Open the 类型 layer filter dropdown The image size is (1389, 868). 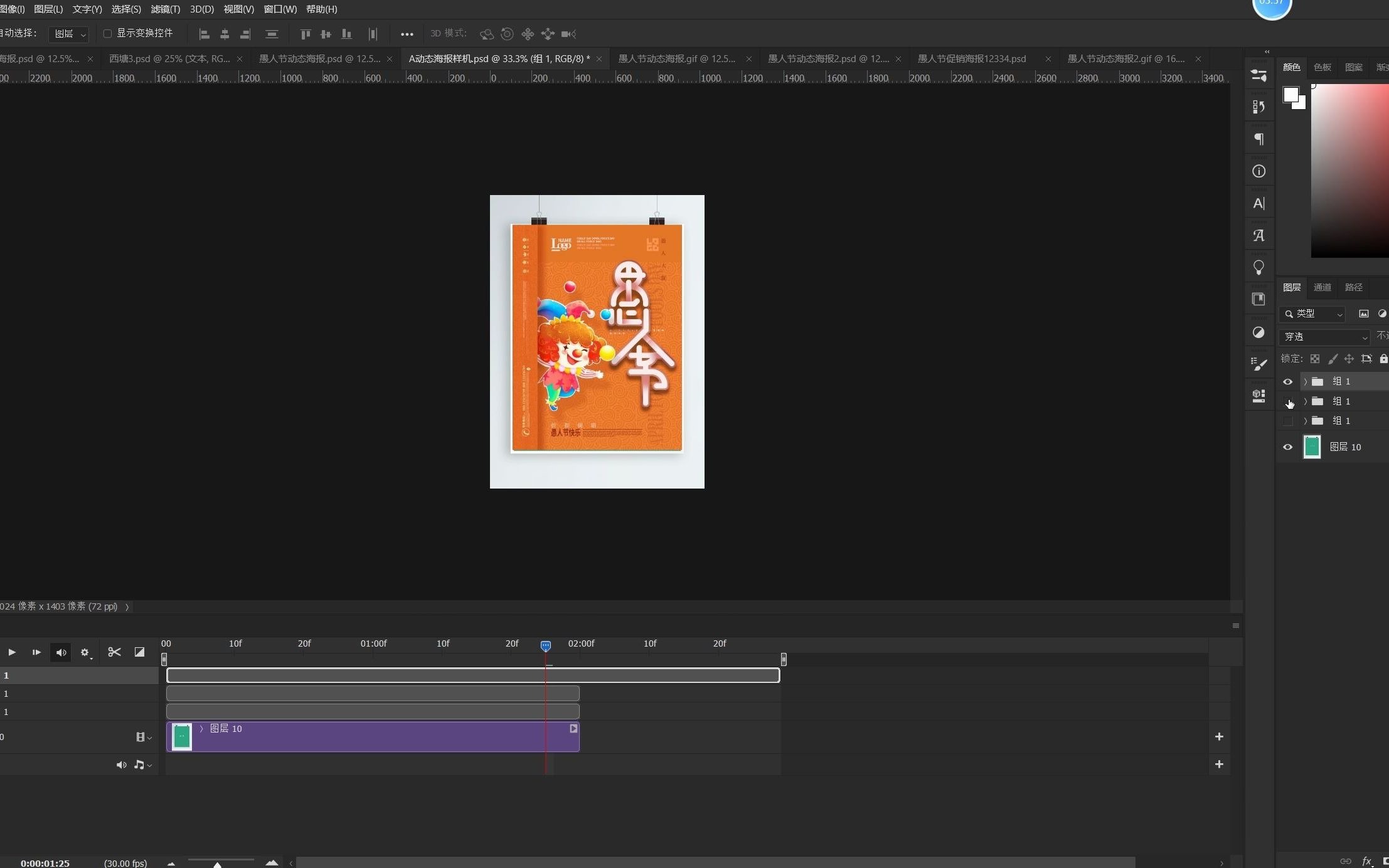click(1312, 314)
